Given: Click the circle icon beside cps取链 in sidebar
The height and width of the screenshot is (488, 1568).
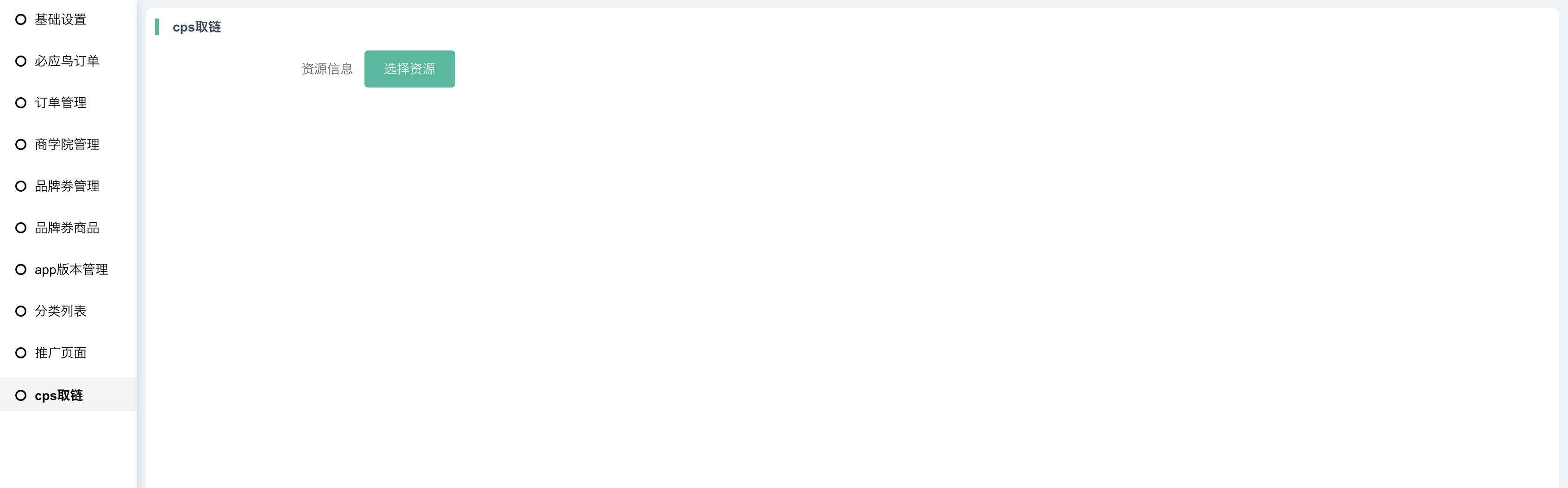Looking at the screenshot, I should coord(21,395).
